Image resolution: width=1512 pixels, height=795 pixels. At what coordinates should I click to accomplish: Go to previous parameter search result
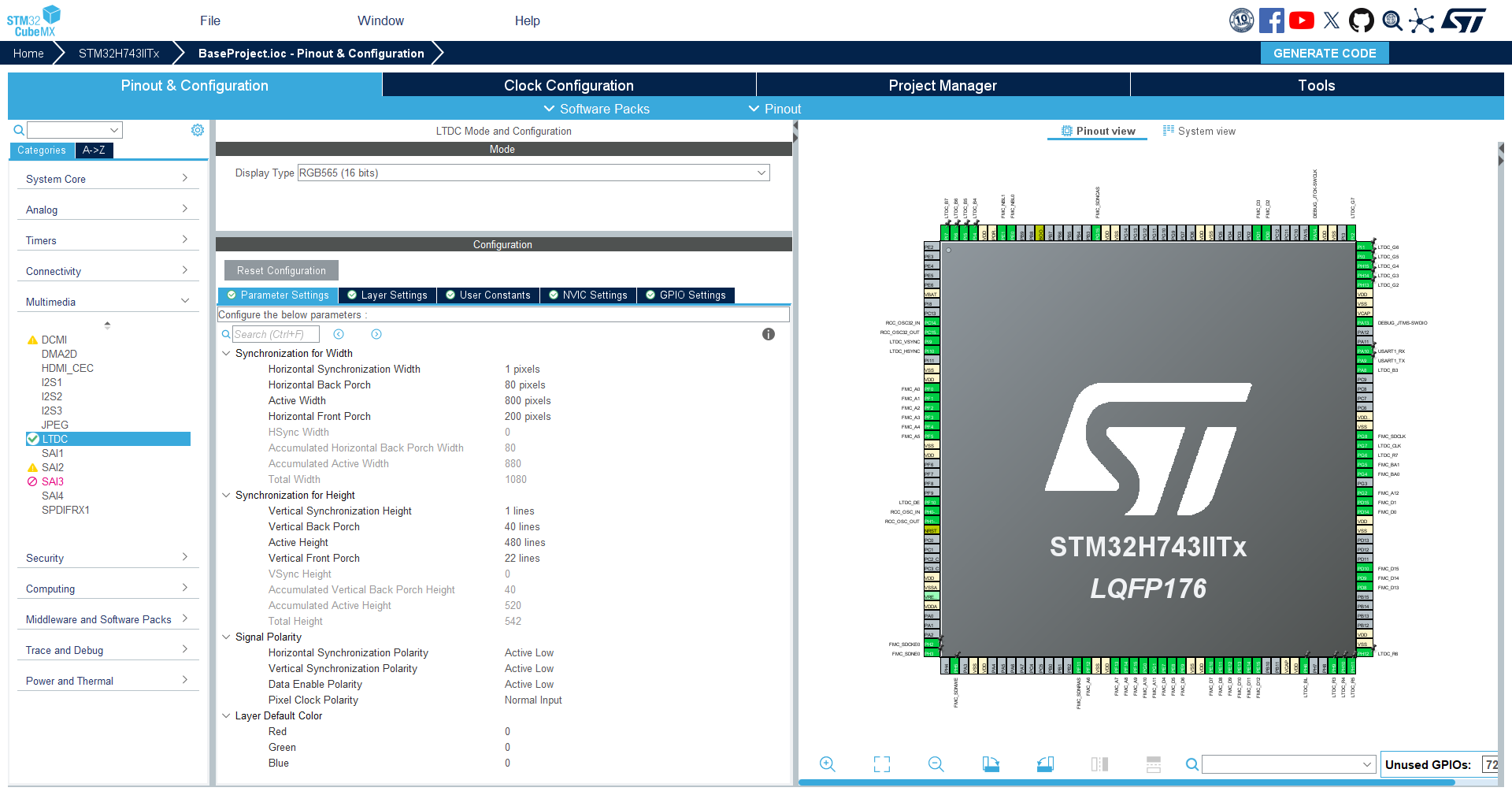(x=339, y=334)
